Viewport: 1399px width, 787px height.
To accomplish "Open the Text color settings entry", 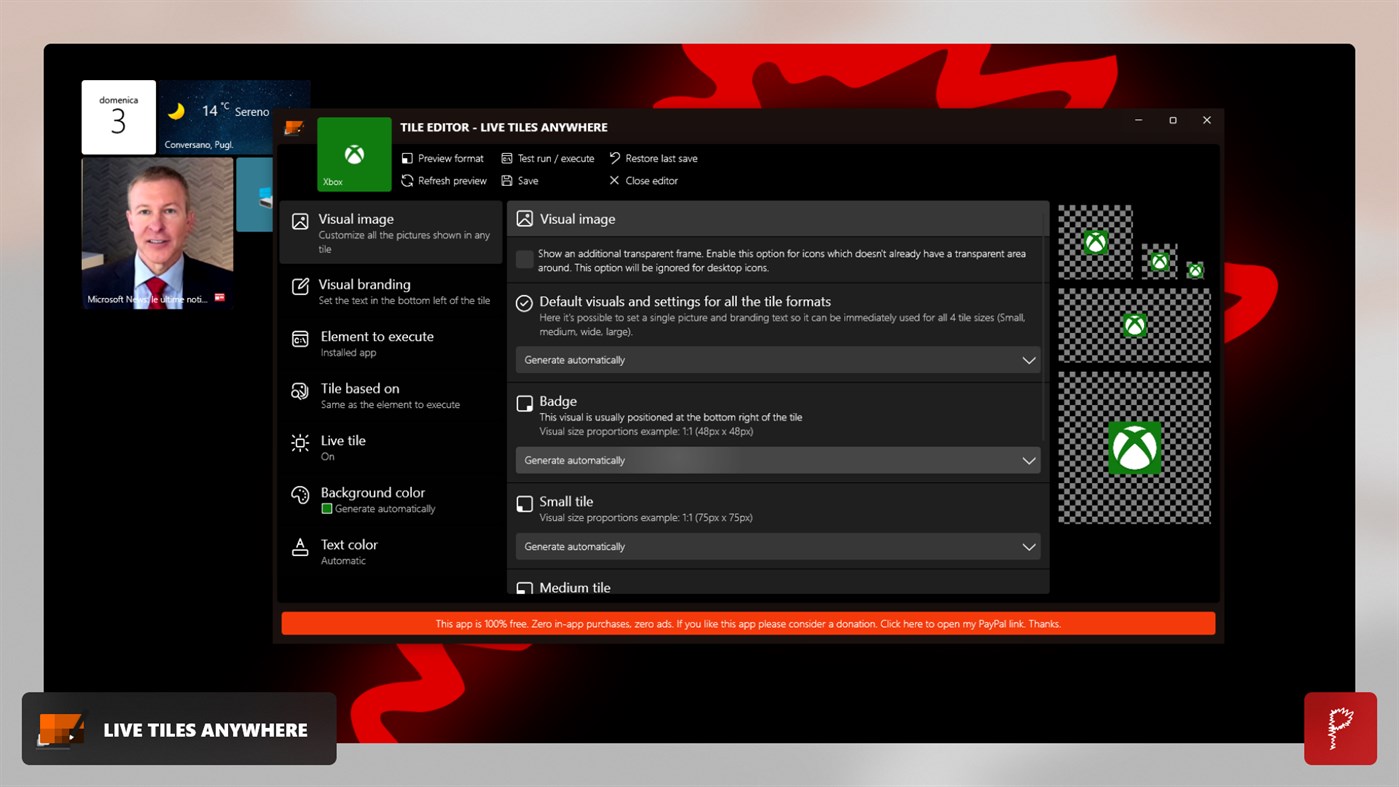I will tap(390, 551).
